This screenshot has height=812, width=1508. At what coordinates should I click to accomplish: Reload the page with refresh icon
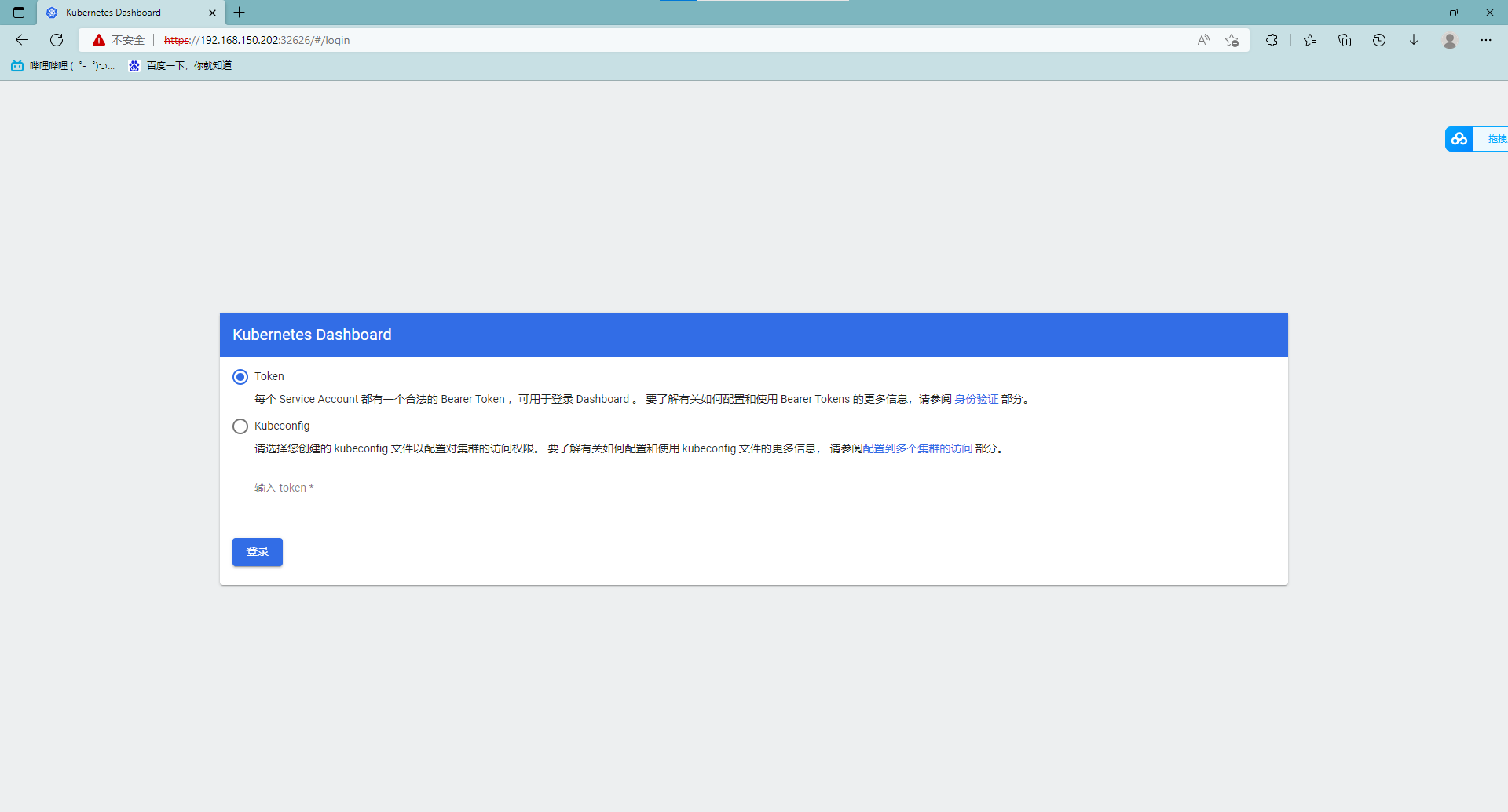tap(57, 40)
